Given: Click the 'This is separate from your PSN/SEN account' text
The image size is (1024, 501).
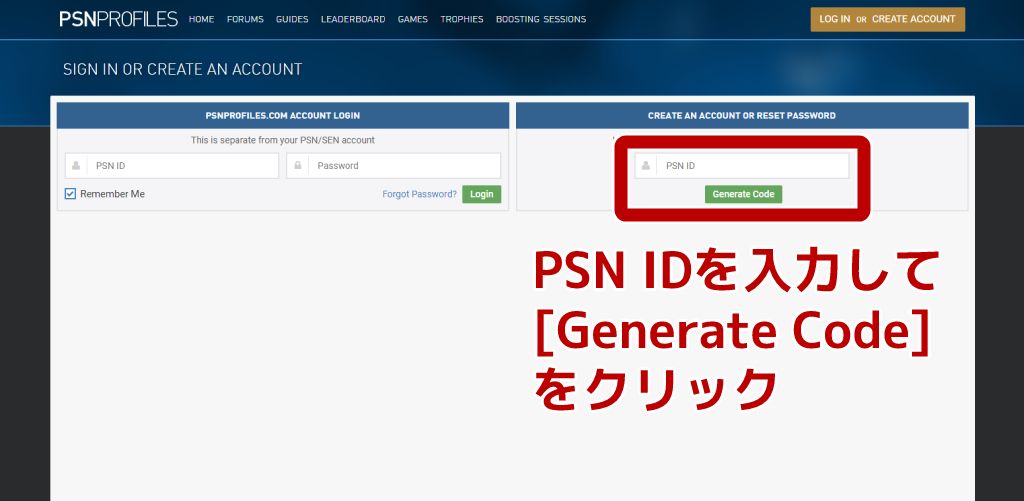Looking at the screenshot, I should [x=283, y=140].
